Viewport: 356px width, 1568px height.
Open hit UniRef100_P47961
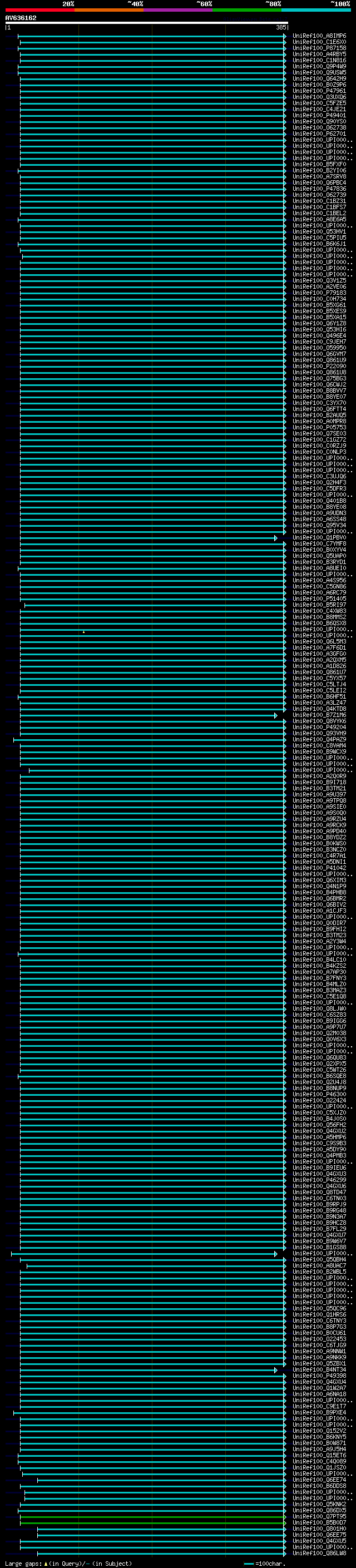[319, 91]
